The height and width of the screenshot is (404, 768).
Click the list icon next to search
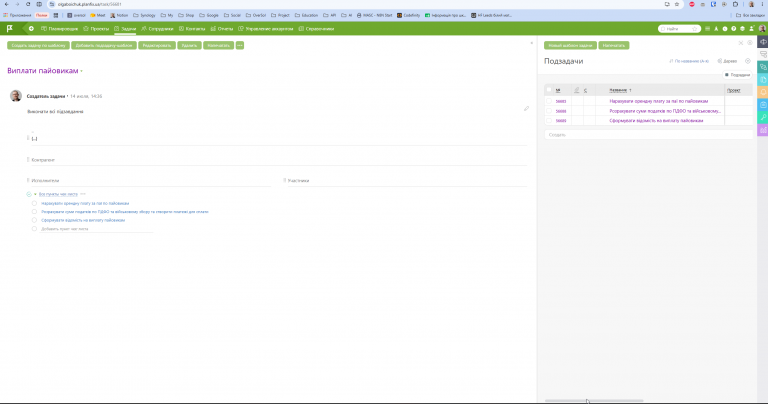(x=707, y=29)
